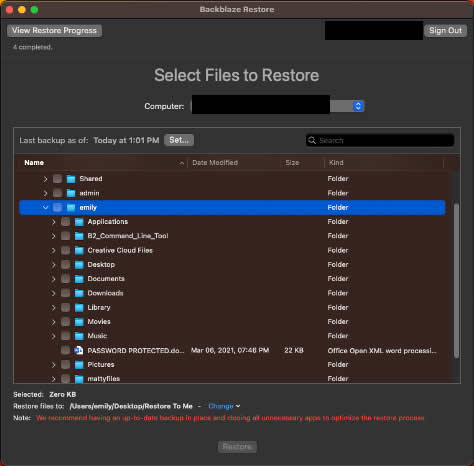Sort by the Kind column header

336,163
